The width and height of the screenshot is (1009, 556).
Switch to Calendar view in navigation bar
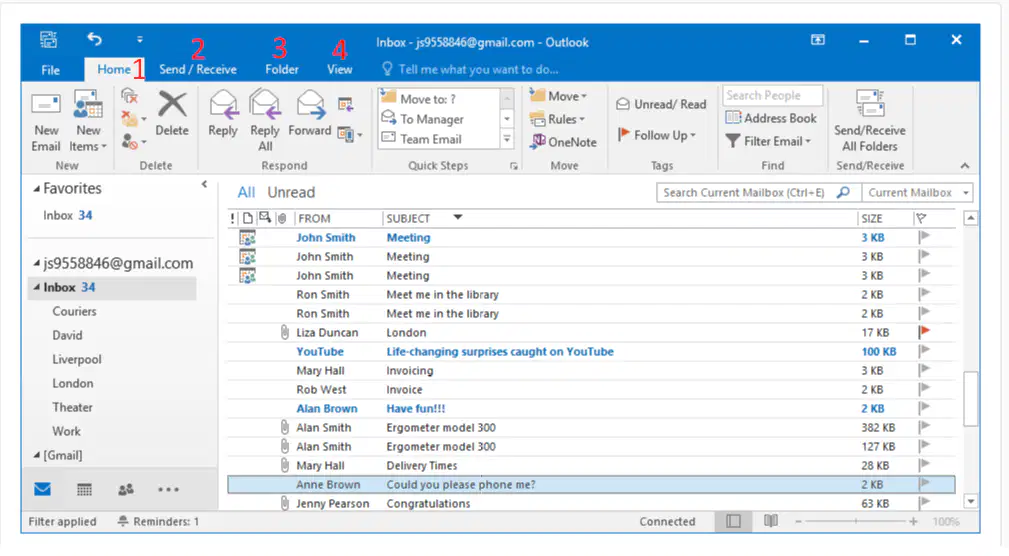(84, 490)
